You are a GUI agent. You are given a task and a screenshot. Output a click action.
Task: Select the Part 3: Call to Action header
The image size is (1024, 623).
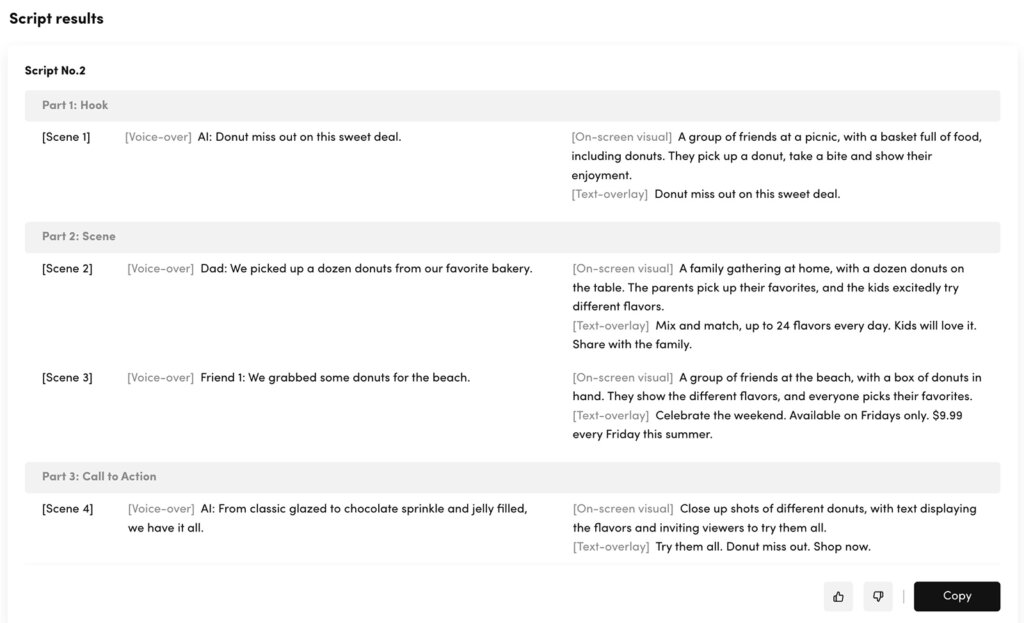(99, 477)
